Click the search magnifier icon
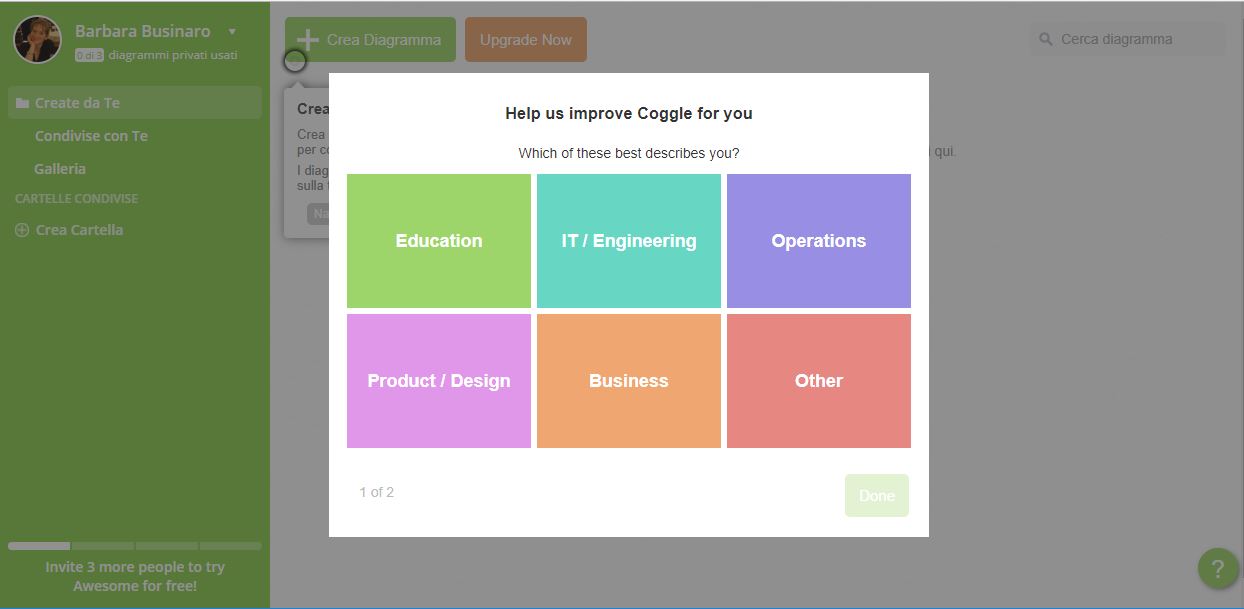1244x609 pixels. click(1046, 40)
